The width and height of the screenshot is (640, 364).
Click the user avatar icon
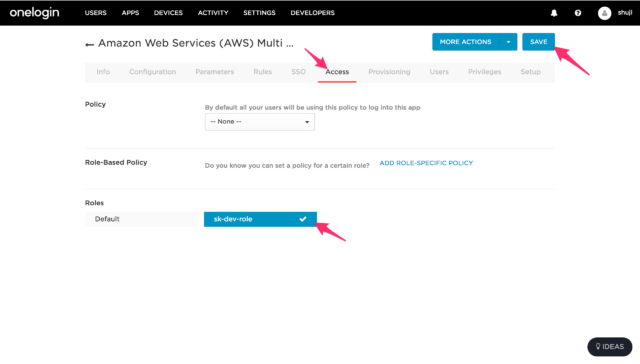pyautogui.click(x=604, y=13)
